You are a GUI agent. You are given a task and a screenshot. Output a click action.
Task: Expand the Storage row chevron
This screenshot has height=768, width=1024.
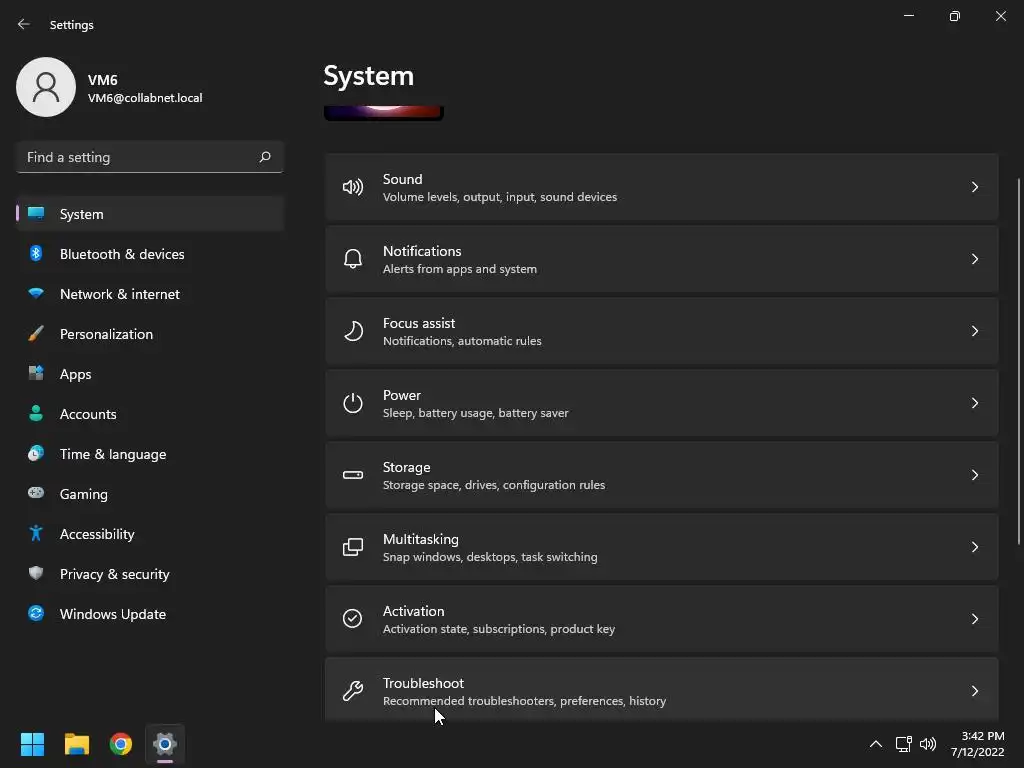pos(975,475)
